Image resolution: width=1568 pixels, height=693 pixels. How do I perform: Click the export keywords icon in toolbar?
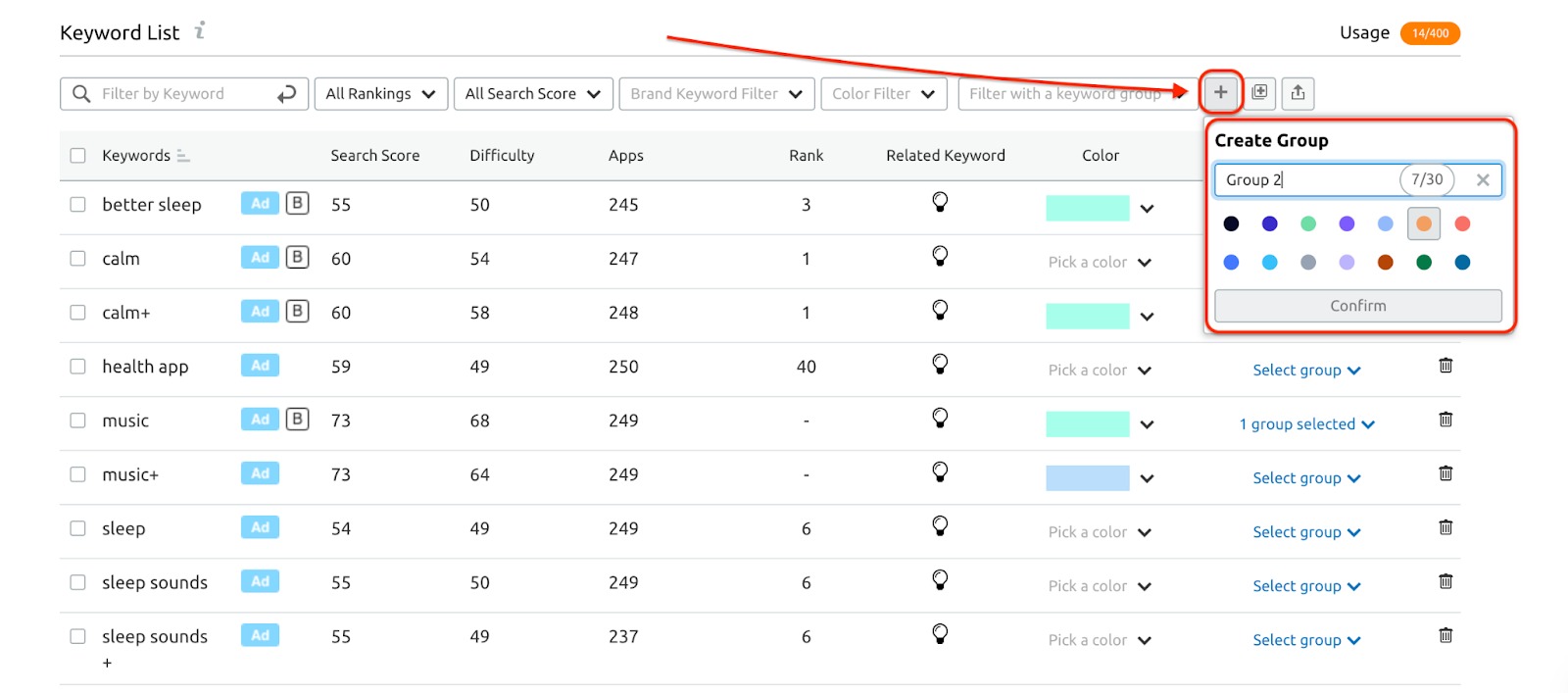(1298, 93)
